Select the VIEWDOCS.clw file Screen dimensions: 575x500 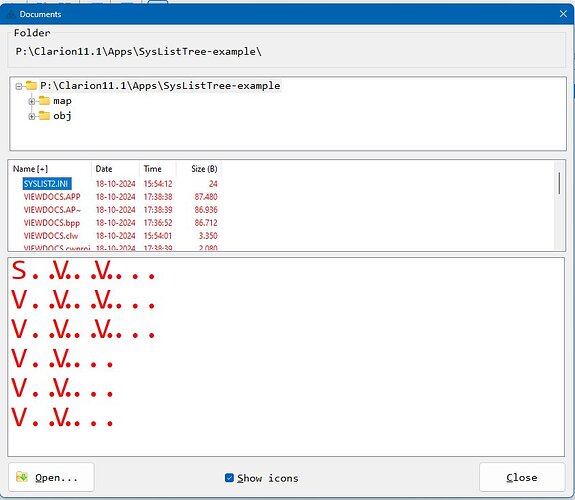point(51,236)
